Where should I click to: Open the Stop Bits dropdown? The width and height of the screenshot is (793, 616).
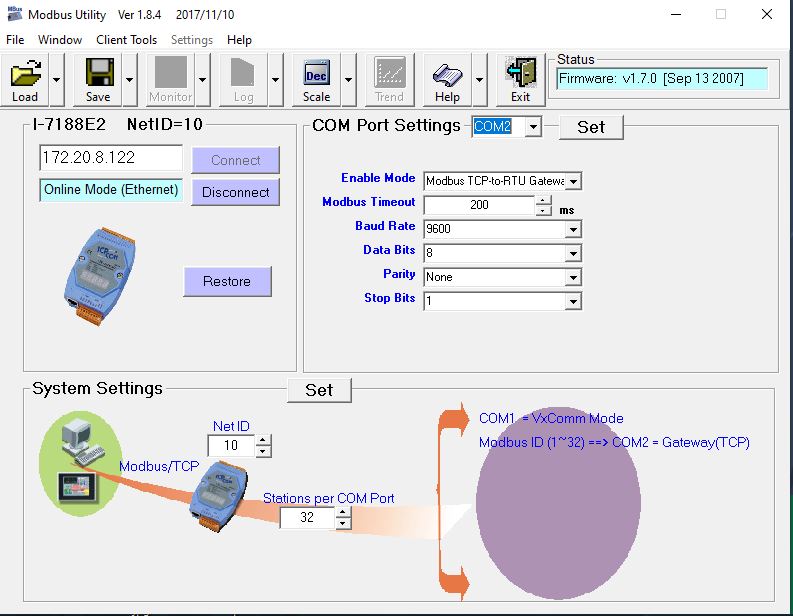click(x=573, y=301)
